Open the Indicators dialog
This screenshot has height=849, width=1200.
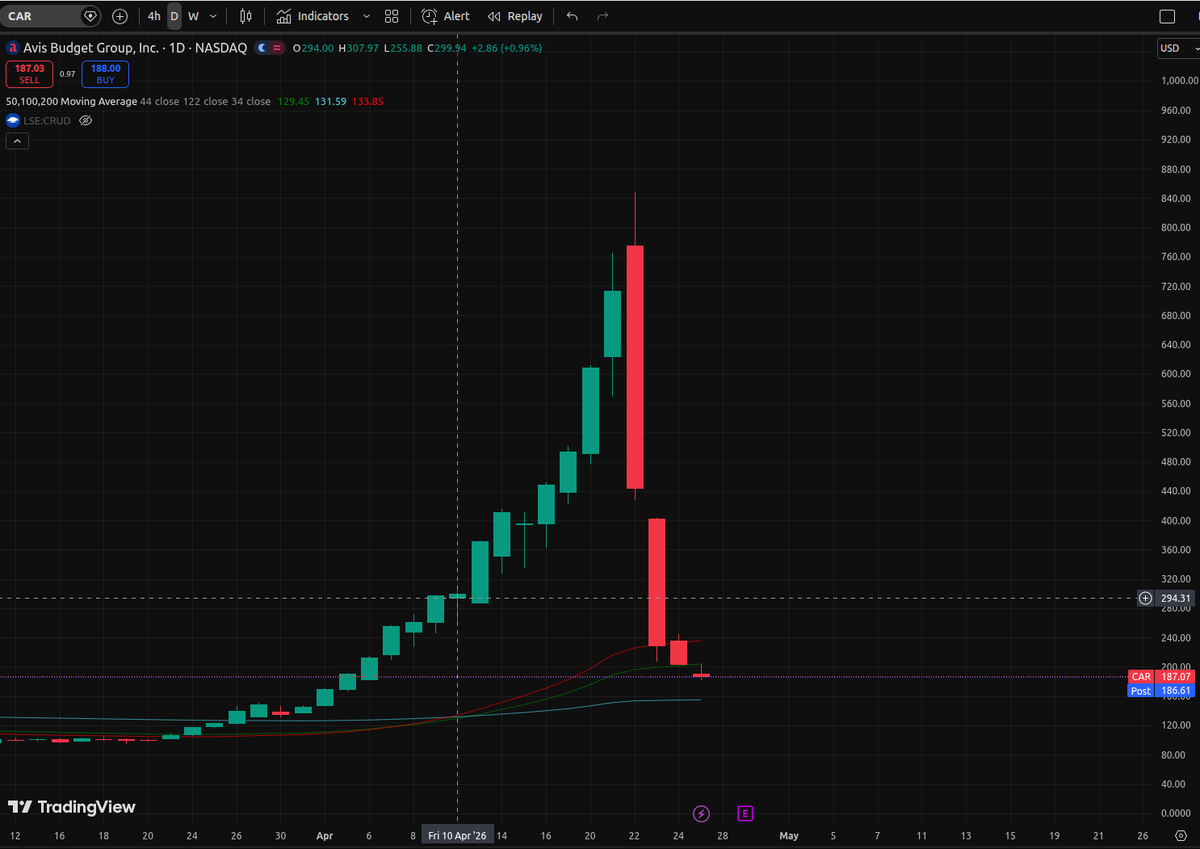313,16
